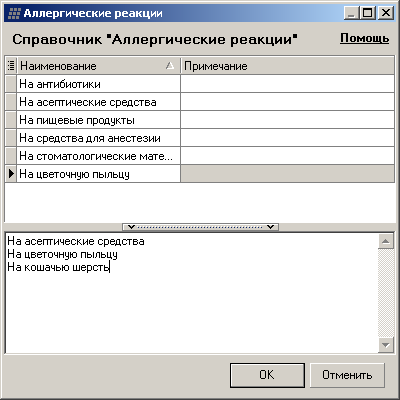Click scrollbar up arrow in text area
Screen dimensions: 400x400
click(386, 241)
